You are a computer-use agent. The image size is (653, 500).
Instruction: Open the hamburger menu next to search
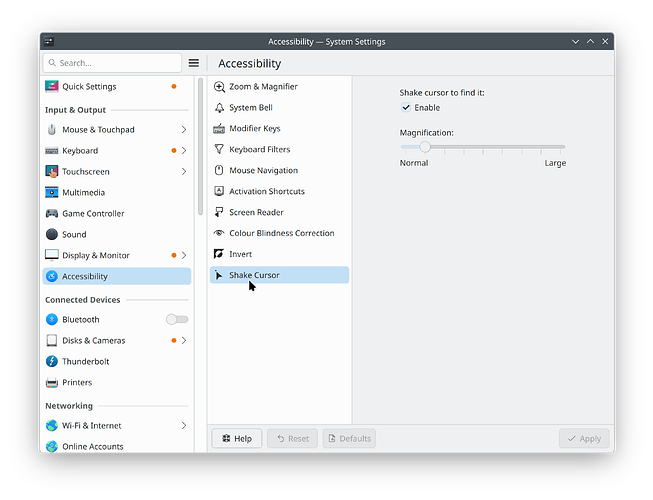[194, 63]
